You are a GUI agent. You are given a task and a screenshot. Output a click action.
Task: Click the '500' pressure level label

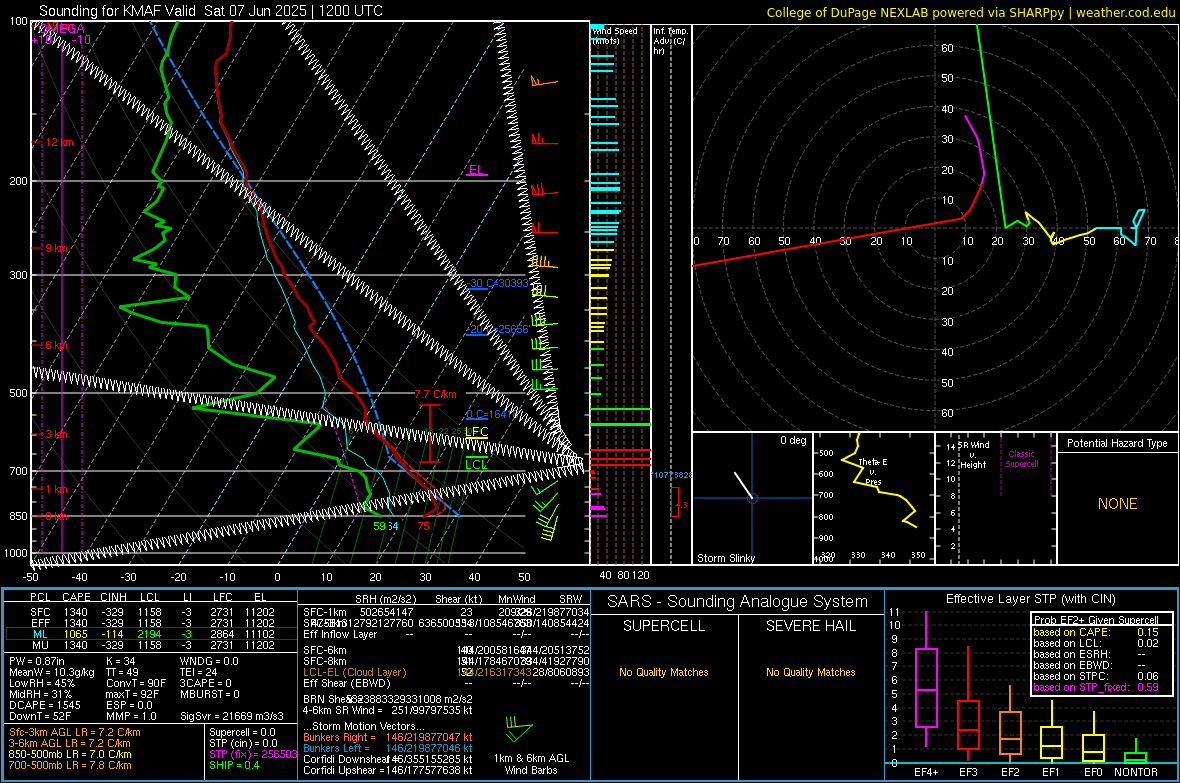point(18,393)
